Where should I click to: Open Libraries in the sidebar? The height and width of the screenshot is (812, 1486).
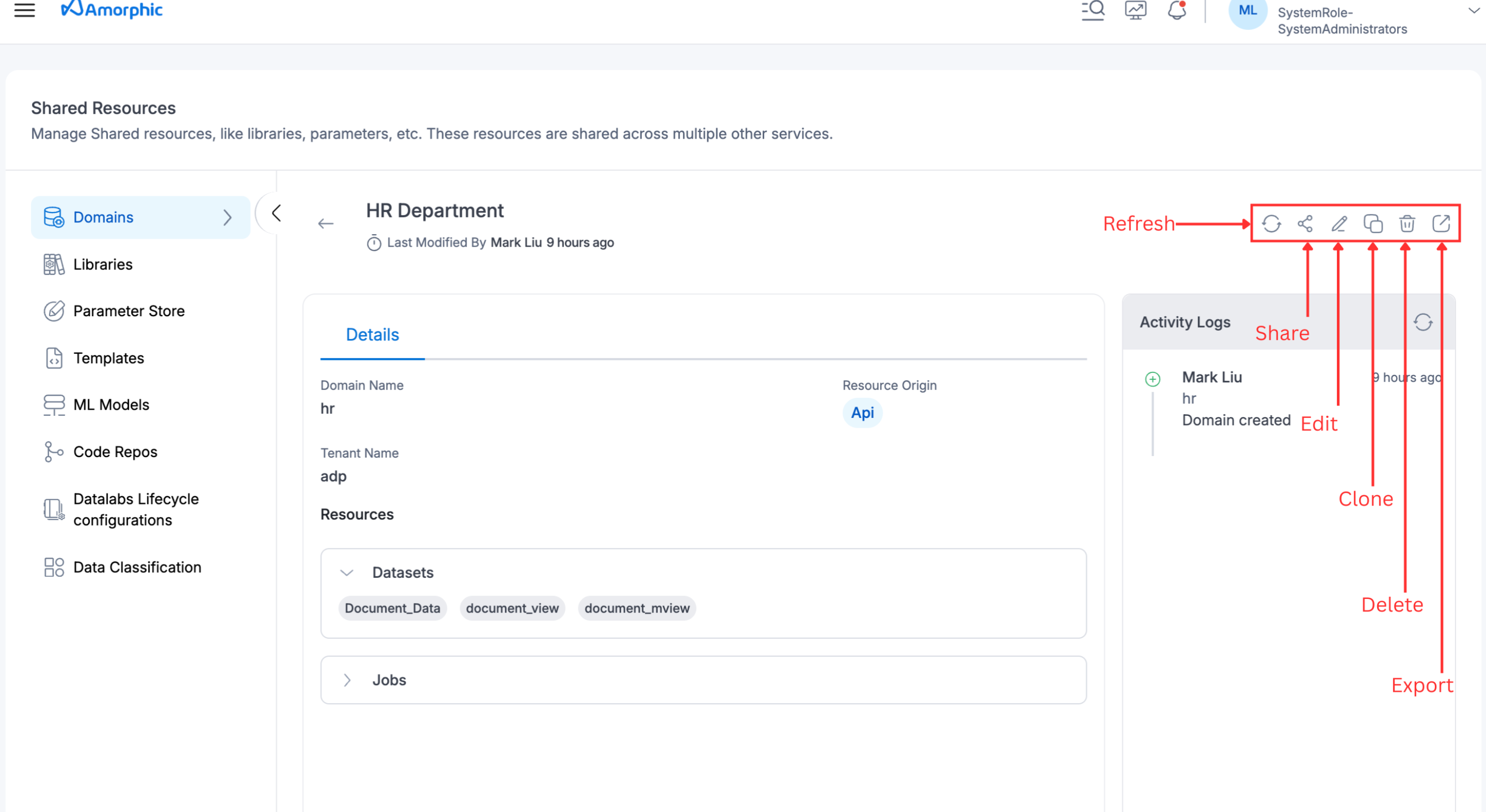coord(103,264)
